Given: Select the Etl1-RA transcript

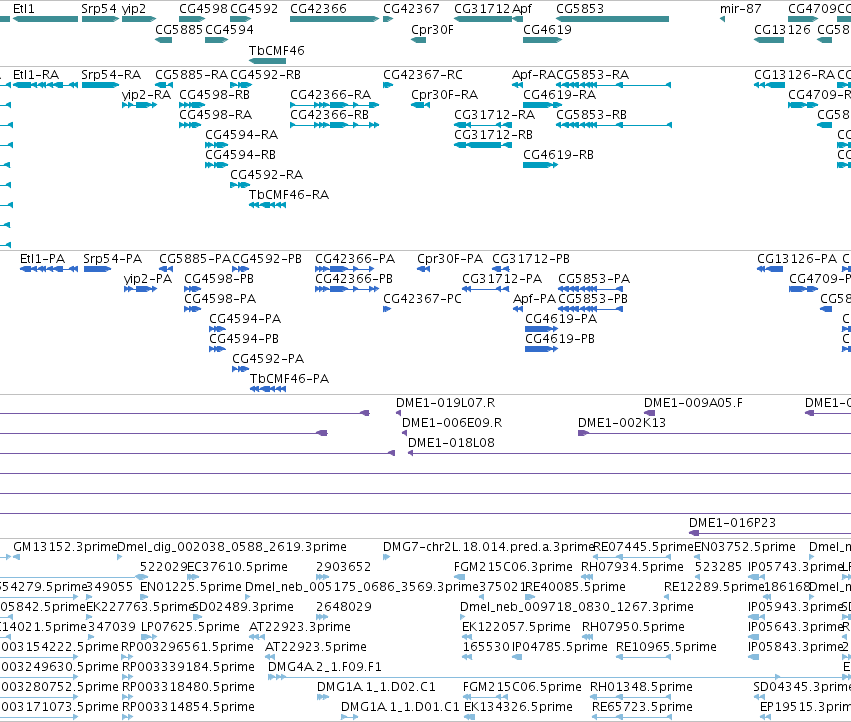Looking at the screenshot, I should pos(46,85).
